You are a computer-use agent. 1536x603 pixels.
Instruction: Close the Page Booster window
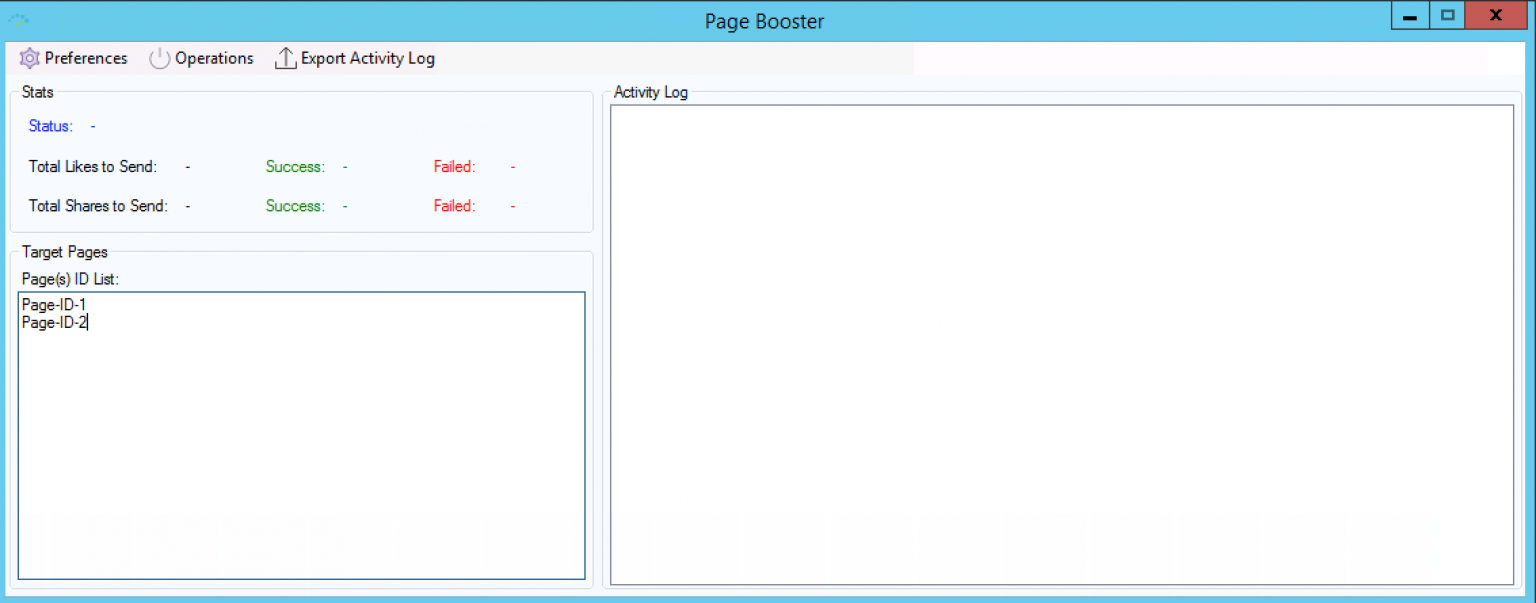click(1497, 16)
